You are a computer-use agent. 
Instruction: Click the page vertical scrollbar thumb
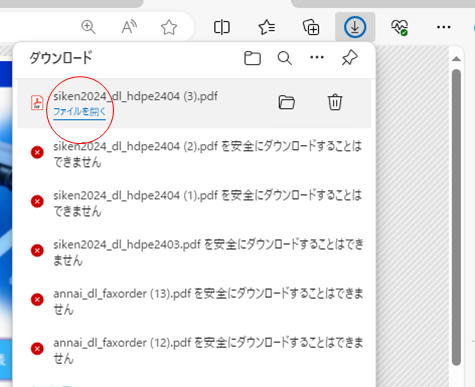pos(456,217)
